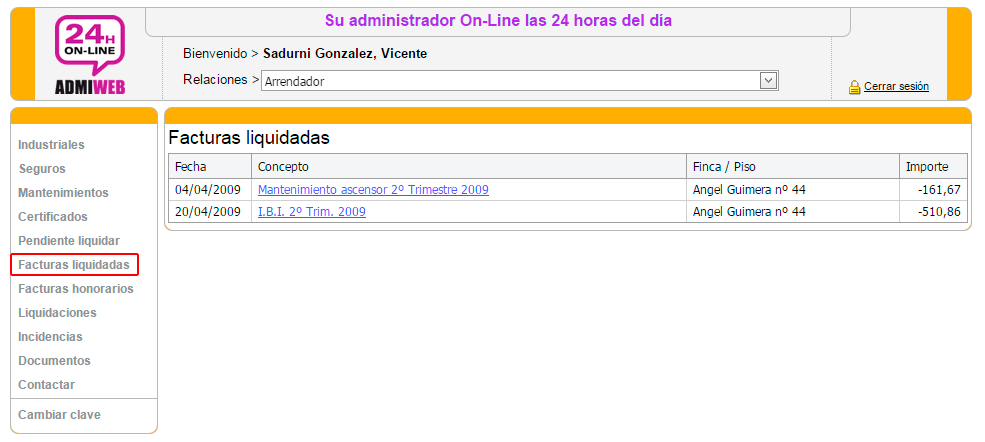Click Angel Guimera nº 44 in I.B.I. row

click(749, 212)
